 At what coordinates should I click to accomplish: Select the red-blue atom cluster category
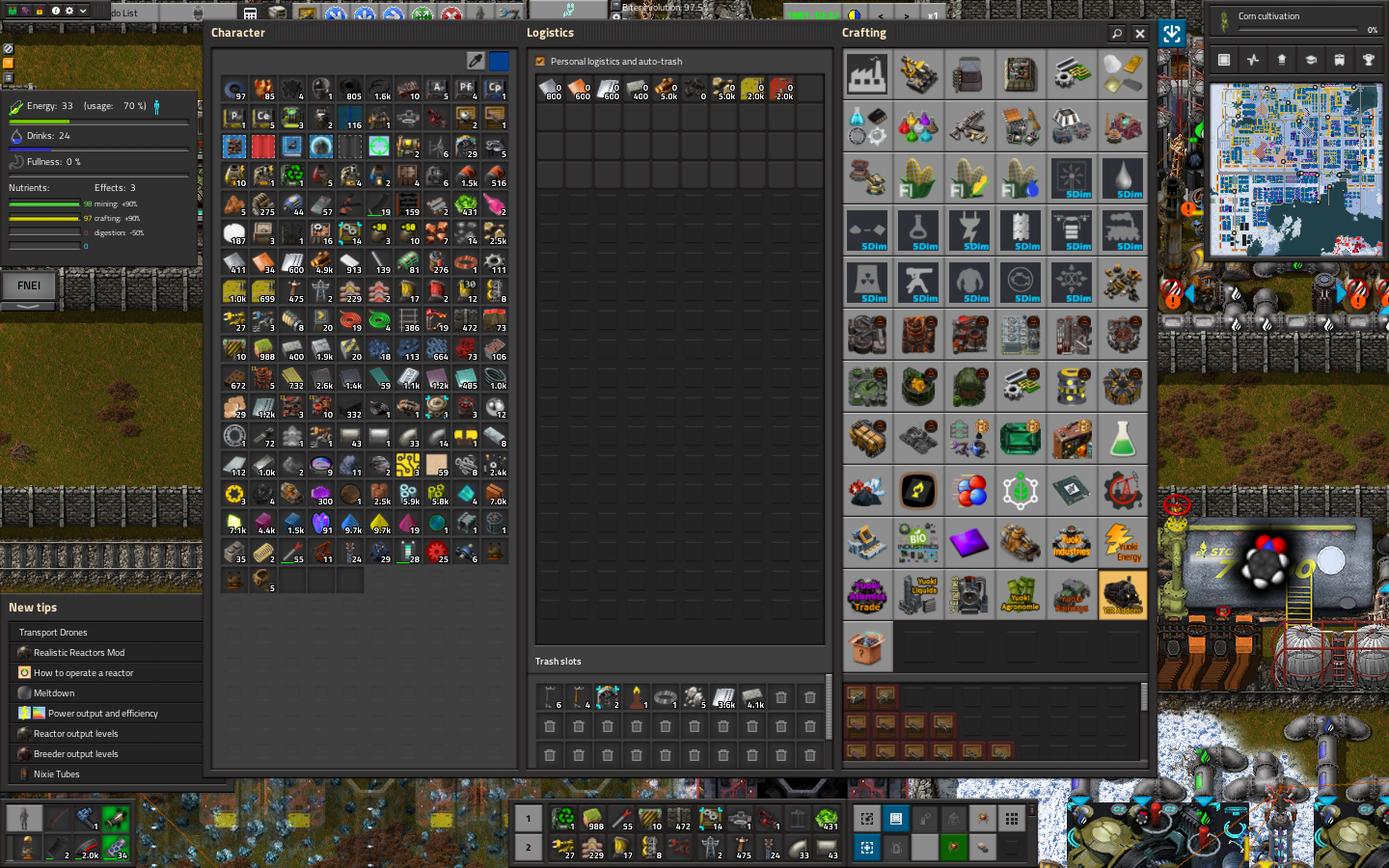(x=969, y=490)
